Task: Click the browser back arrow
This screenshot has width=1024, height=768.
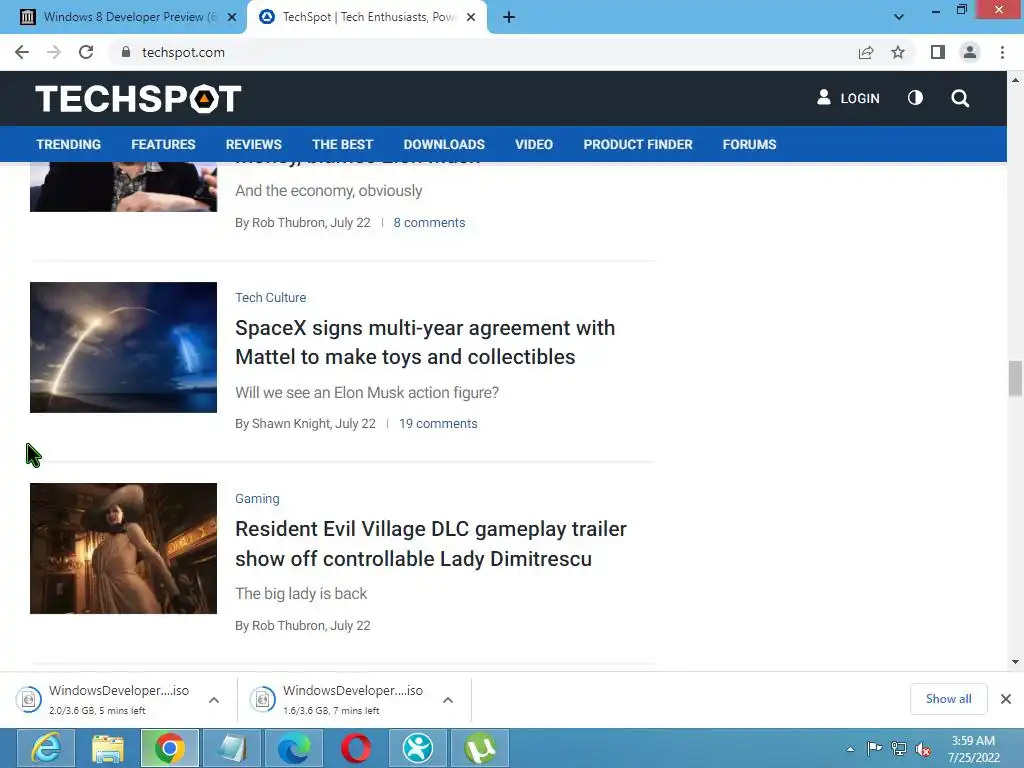Action: tap(22, 52)
